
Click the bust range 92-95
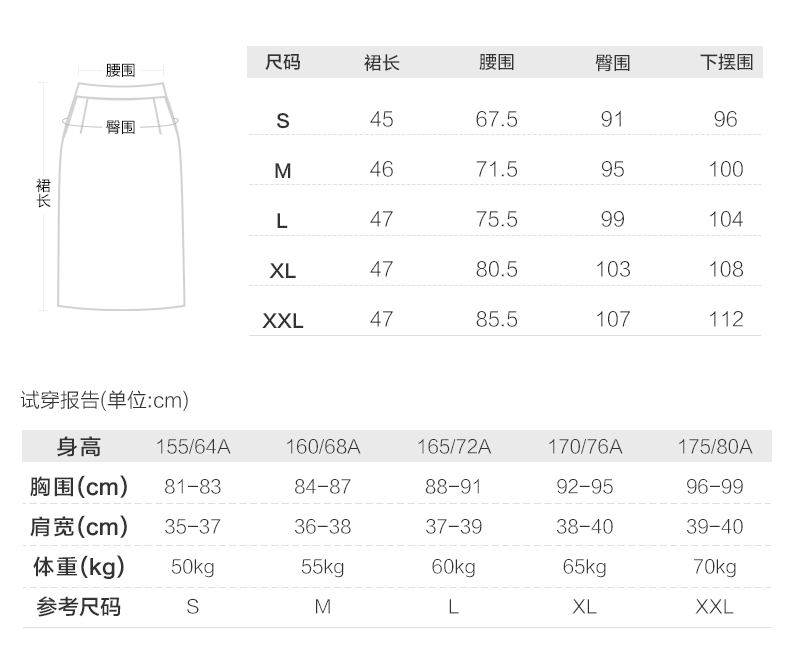coord(584,487)
